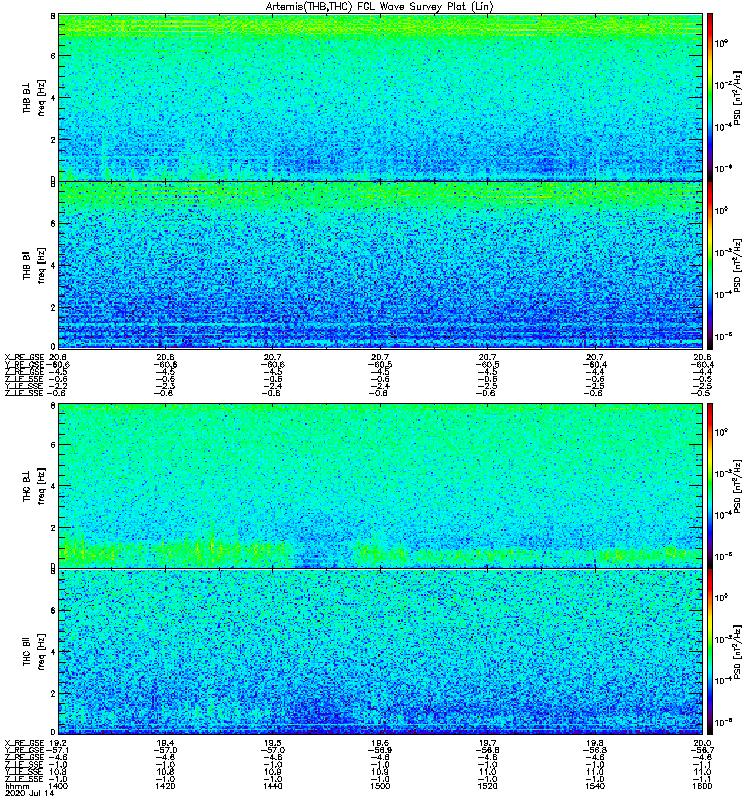Click the Y_RE_GSE value '-57.1' under the THC panels
750x800 pixels.
click(58, 751)
